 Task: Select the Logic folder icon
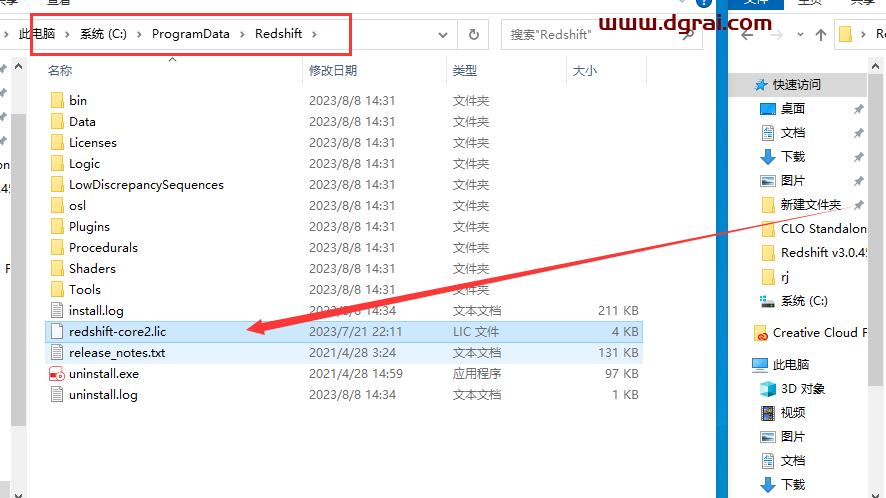[x=57, y=163]
